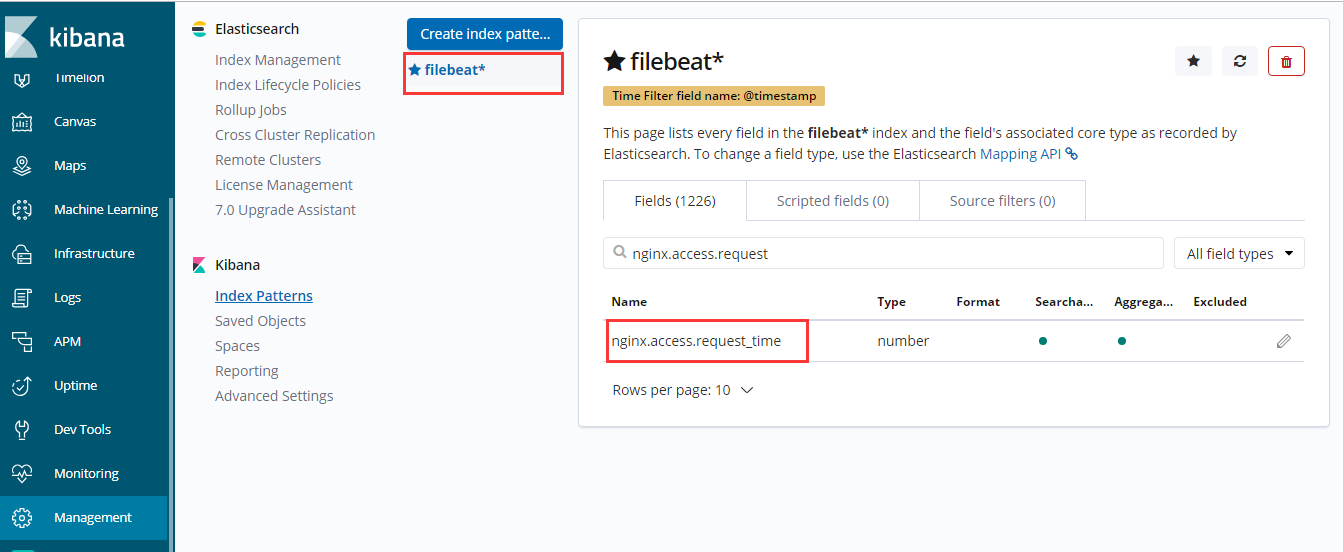The image size is (1343, 552).
Task: Switch to the Scripted fields tab
Action: [x=833, y=201]
